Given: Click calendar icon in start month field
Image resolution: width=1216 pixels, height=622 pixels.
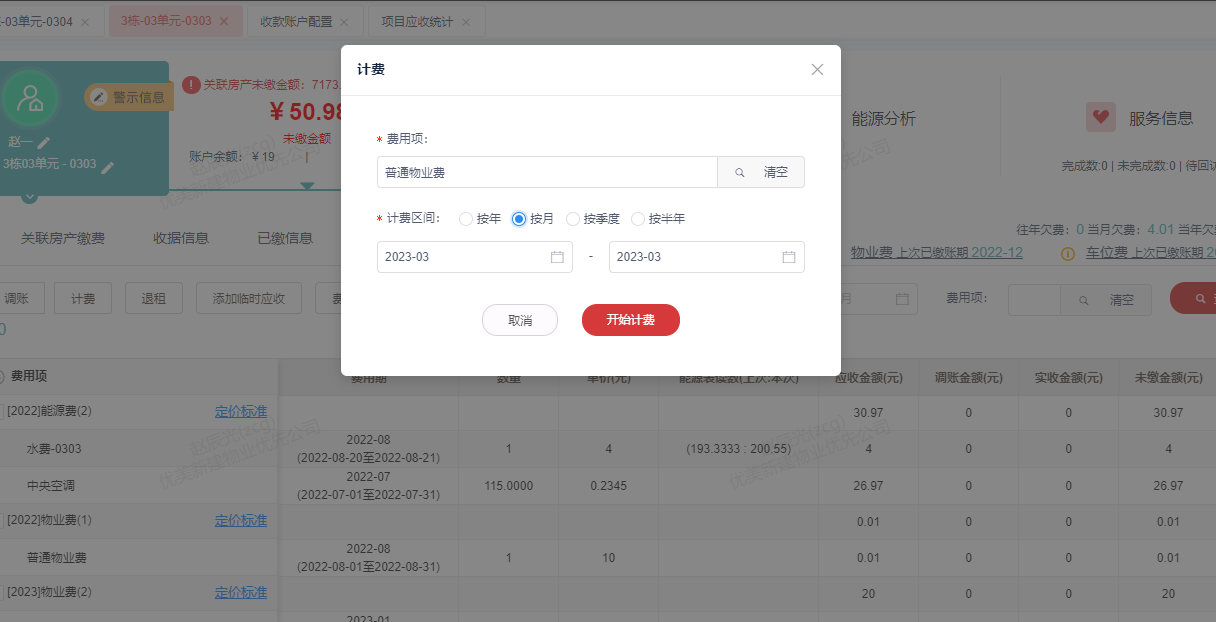Looking at the screenshot, I should 557,257.
